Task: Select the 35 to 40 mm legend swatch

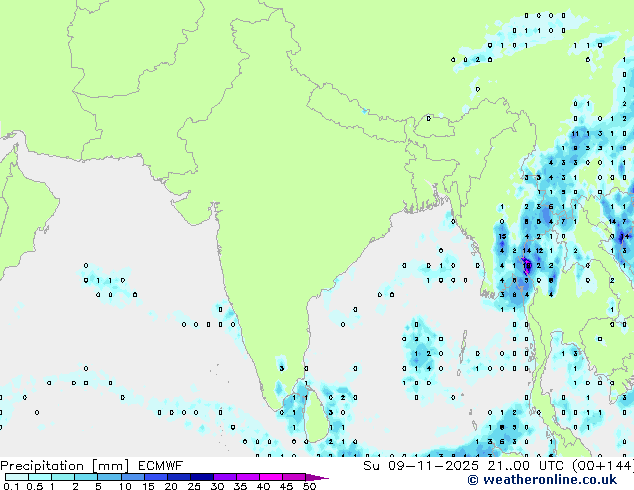Action: tap(247, 477)
